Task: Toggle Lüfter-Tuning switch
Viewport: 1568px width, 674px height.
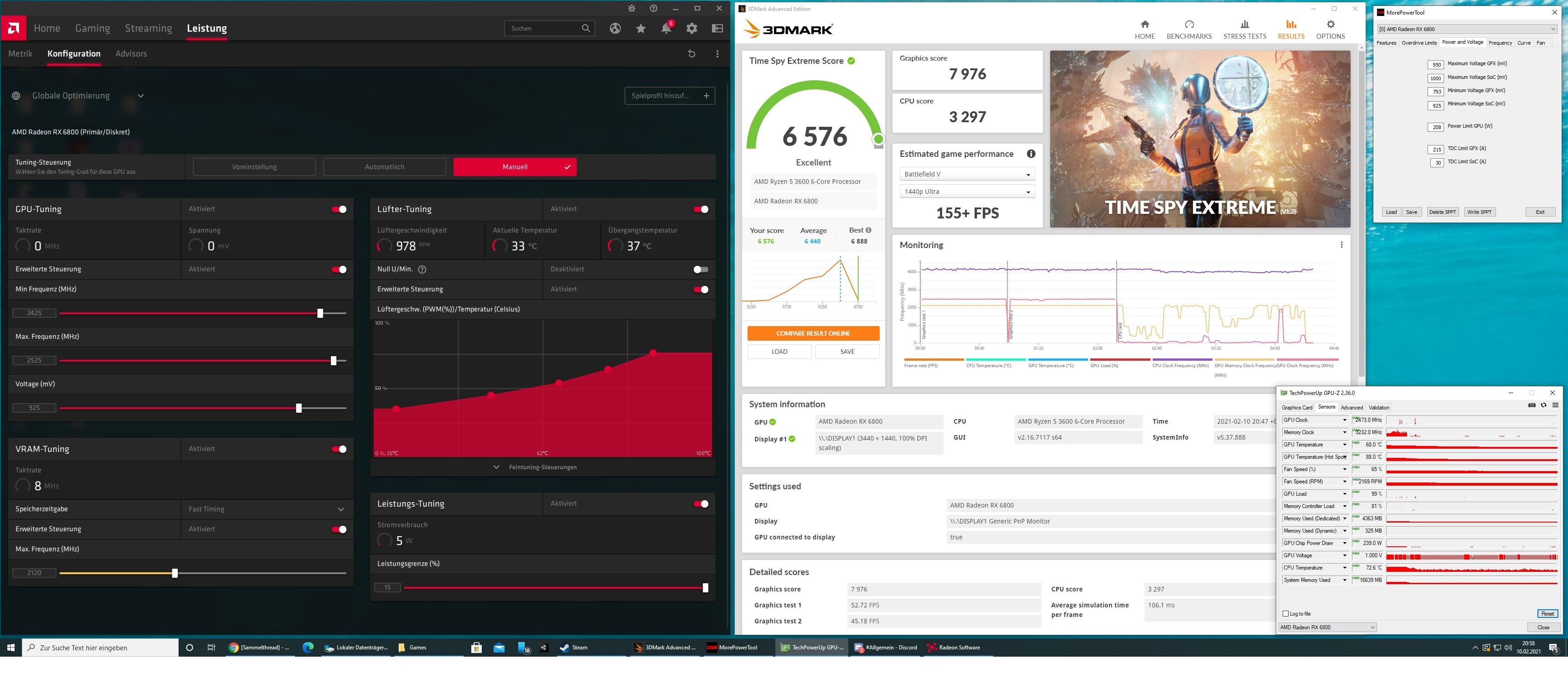Action: click(701, 209)
